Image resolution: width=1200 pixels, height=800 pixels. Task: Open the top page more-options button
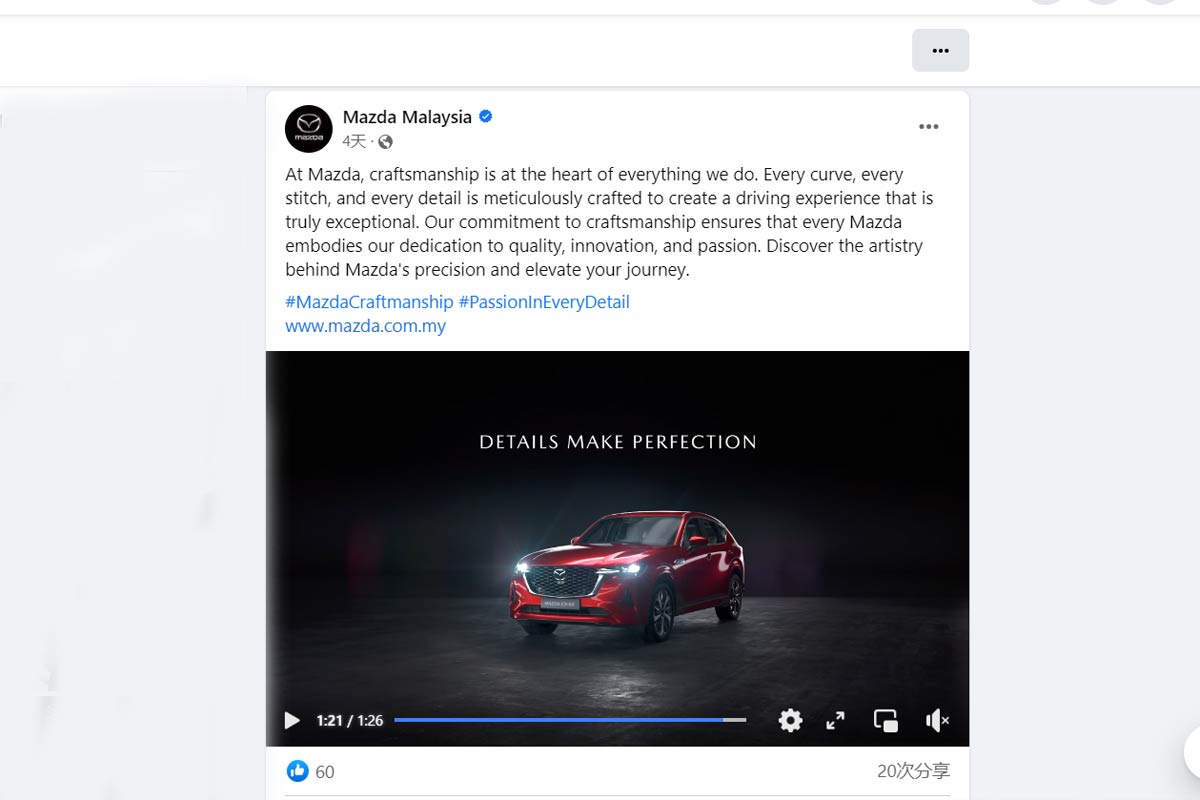(x=940, y=50)
